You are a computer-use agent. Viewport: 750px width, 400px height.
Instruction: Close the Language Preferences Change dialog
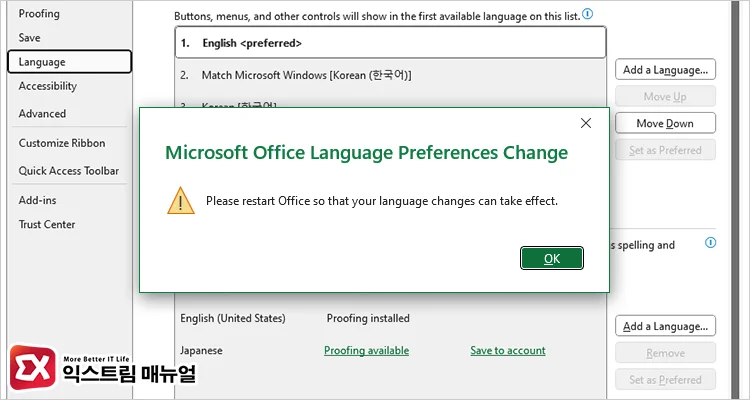pos(586,124)
